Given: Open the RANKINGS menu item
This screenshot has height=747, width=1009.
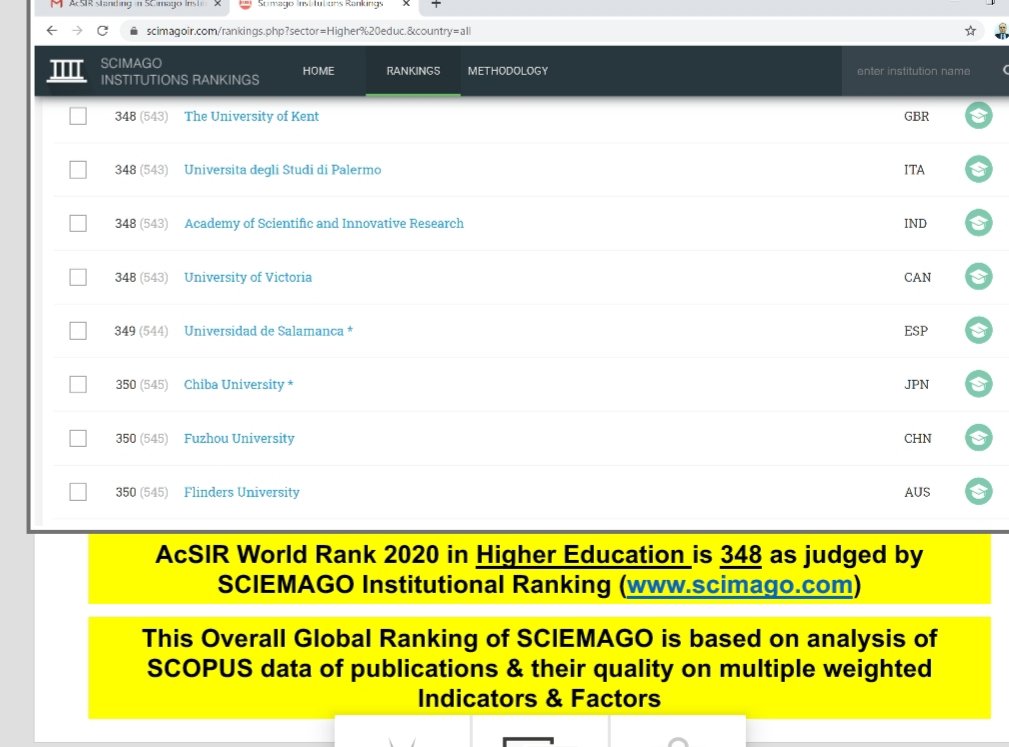Looking at the screenshot, I should [413, 71].
